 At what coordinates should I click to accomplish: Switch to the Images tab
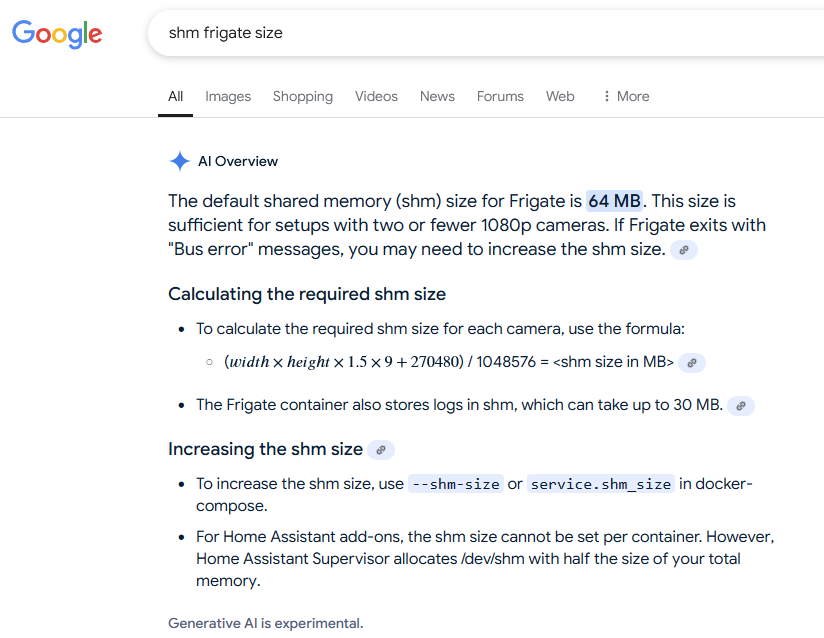[228, 96]
